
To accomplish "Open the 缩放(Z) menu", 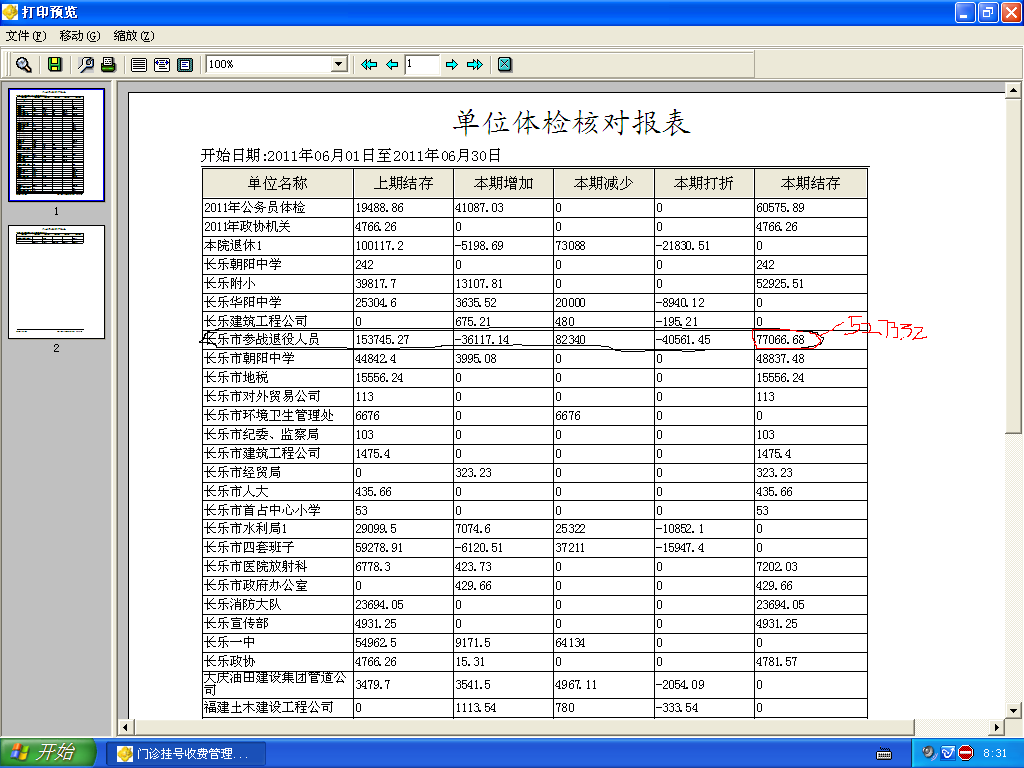I will [x=134, y=36].
